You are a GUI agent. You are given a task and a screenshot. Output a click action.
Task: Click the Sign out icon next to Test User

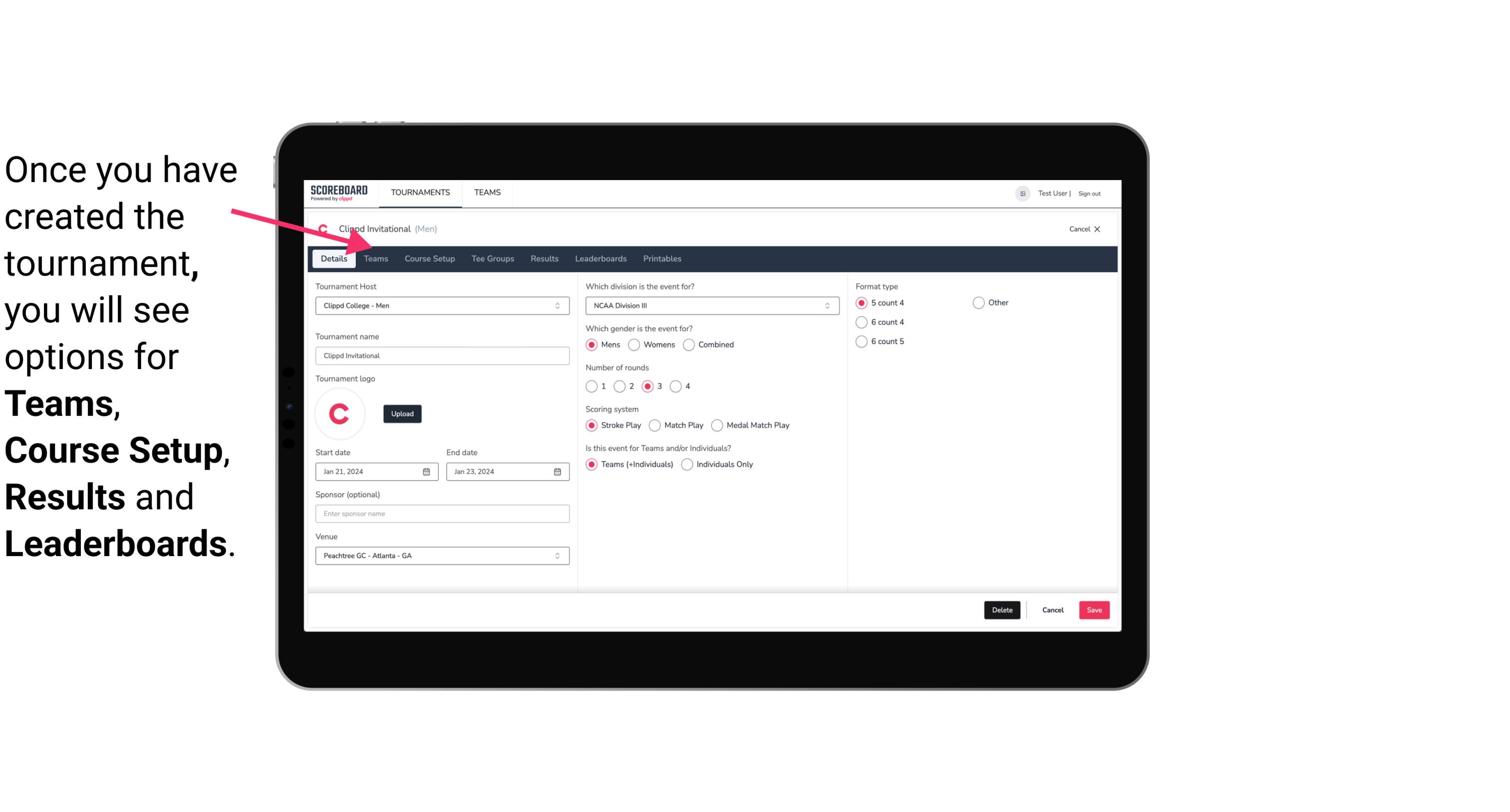(x=1089, y=192)
